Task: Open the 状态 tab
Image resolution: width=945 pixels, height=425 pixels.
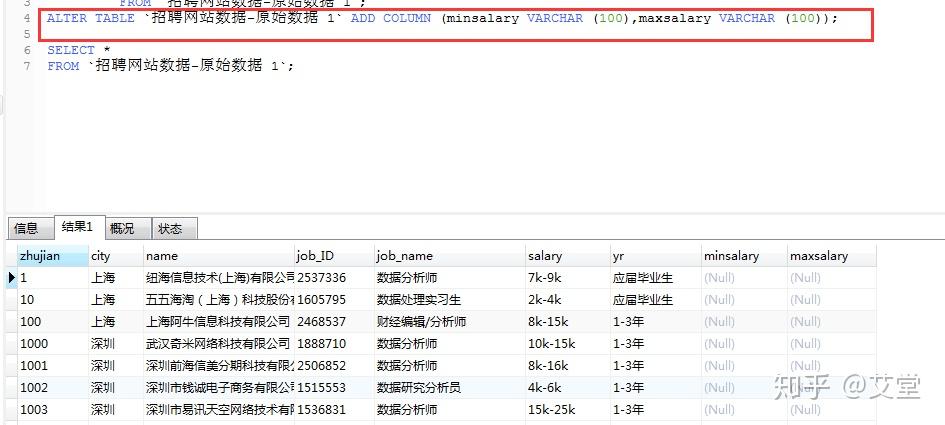Action: pyautogui.click(x=174, y=228)
